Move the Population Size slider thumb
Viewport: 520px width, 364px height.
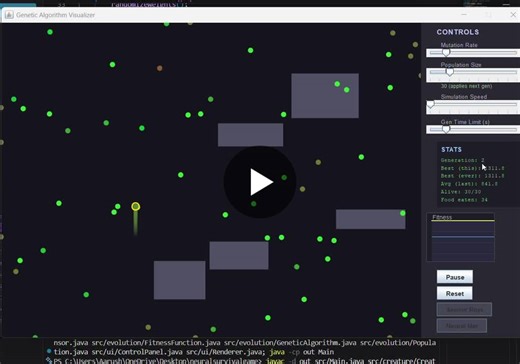450,72
